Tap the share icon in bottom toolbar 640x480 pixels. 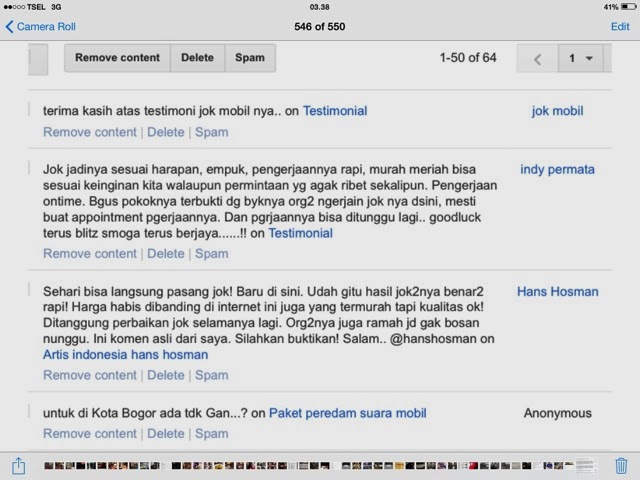18,465
